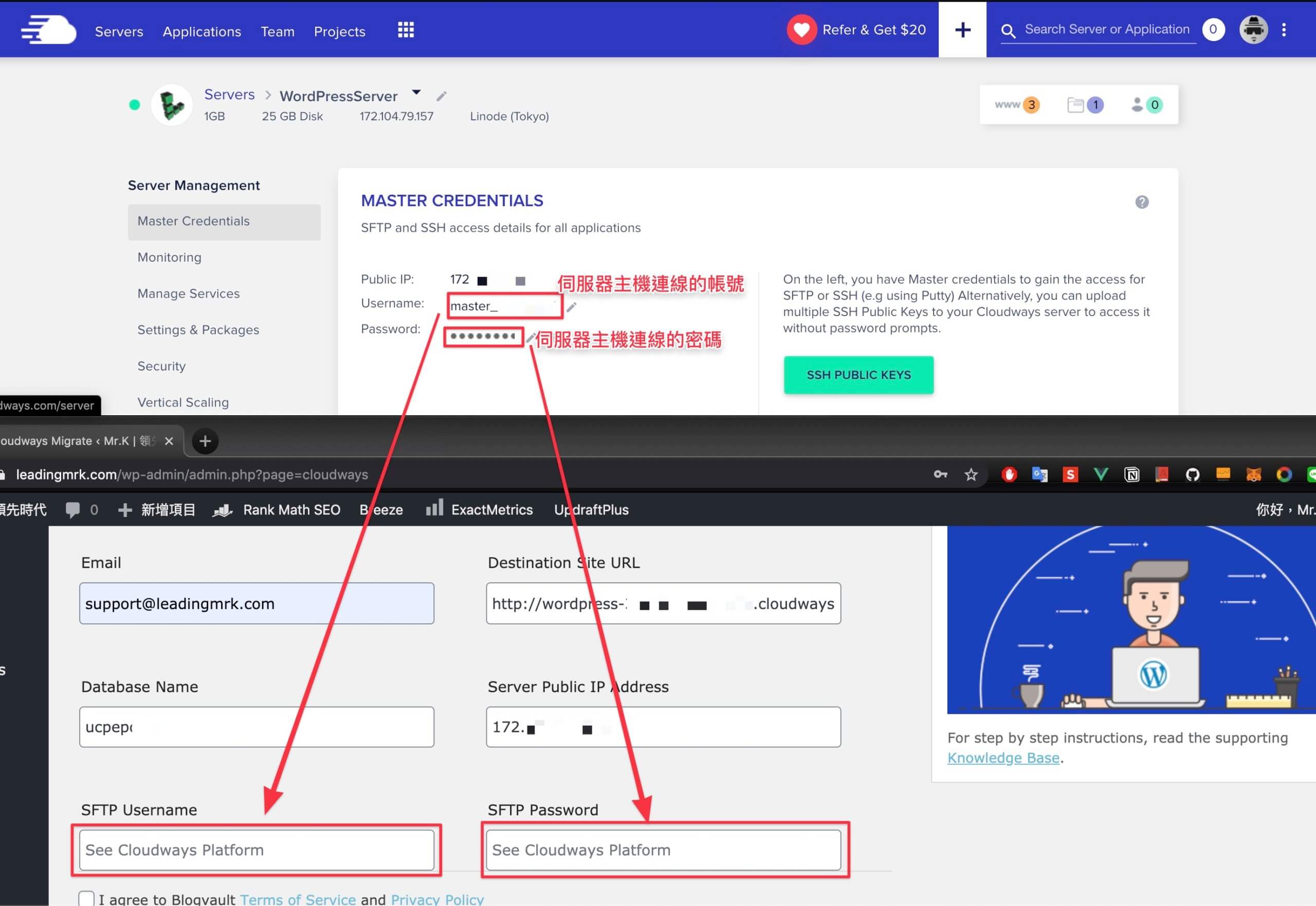The height and width of the screenshot is (906, 1316).
Task: Expand the WordPressServer dropdown arrow
Action: [x=416, y=92]
